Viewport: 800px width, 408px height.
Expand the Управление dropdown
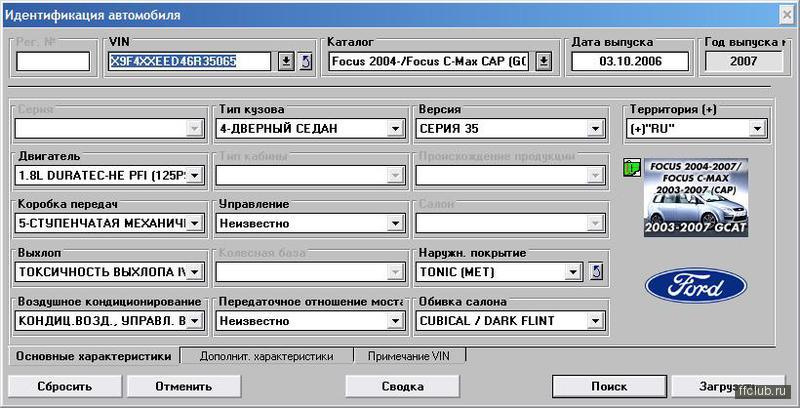395,223
